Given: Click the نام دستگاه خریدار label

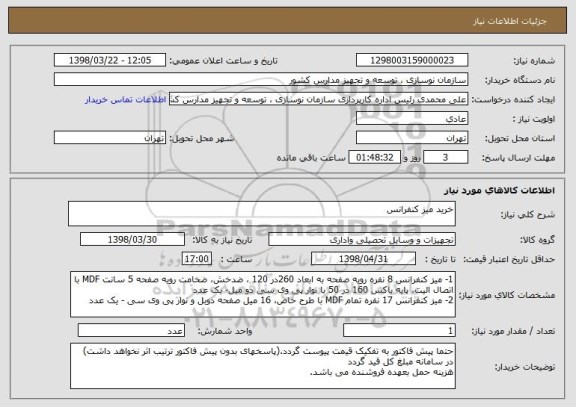Looking at the screenshot, I should [x=520, y=80].
